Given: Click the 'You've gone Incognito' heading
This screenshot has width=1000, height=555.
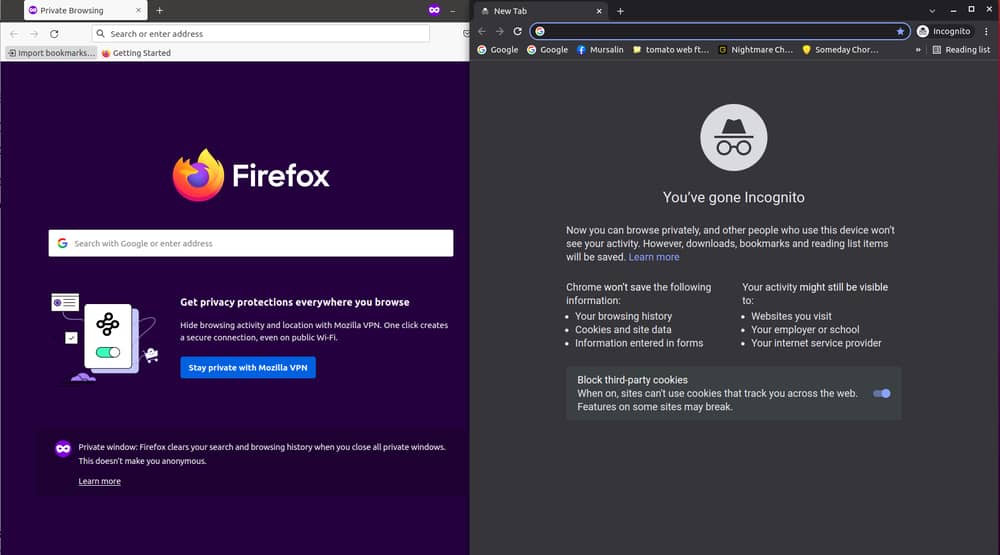Looking at the screenshot, I should tap(733, 198).
